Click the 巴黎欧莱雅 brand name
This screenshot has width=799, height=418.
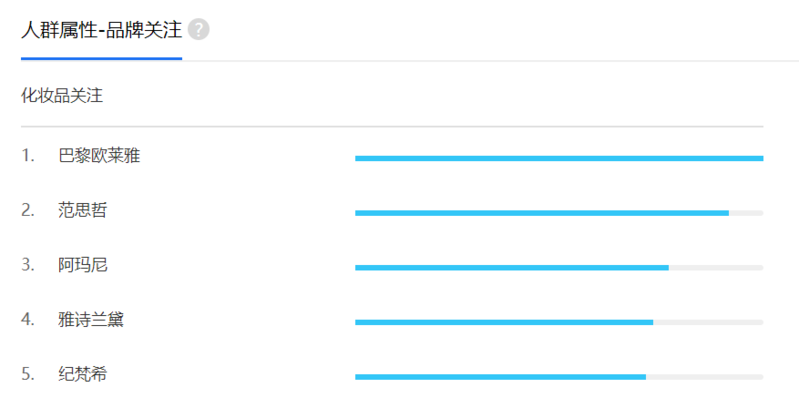tap(99, 155)
